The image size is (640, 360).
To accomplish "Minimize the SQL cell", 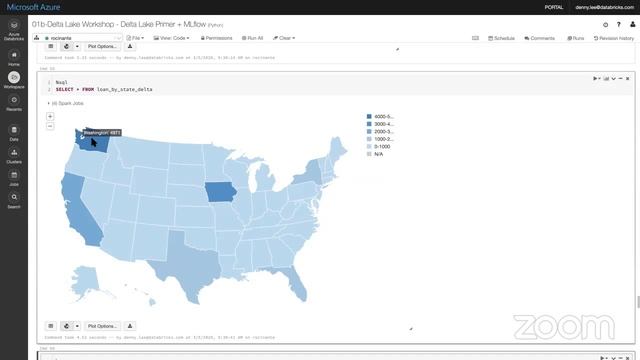I will point(620,78).
